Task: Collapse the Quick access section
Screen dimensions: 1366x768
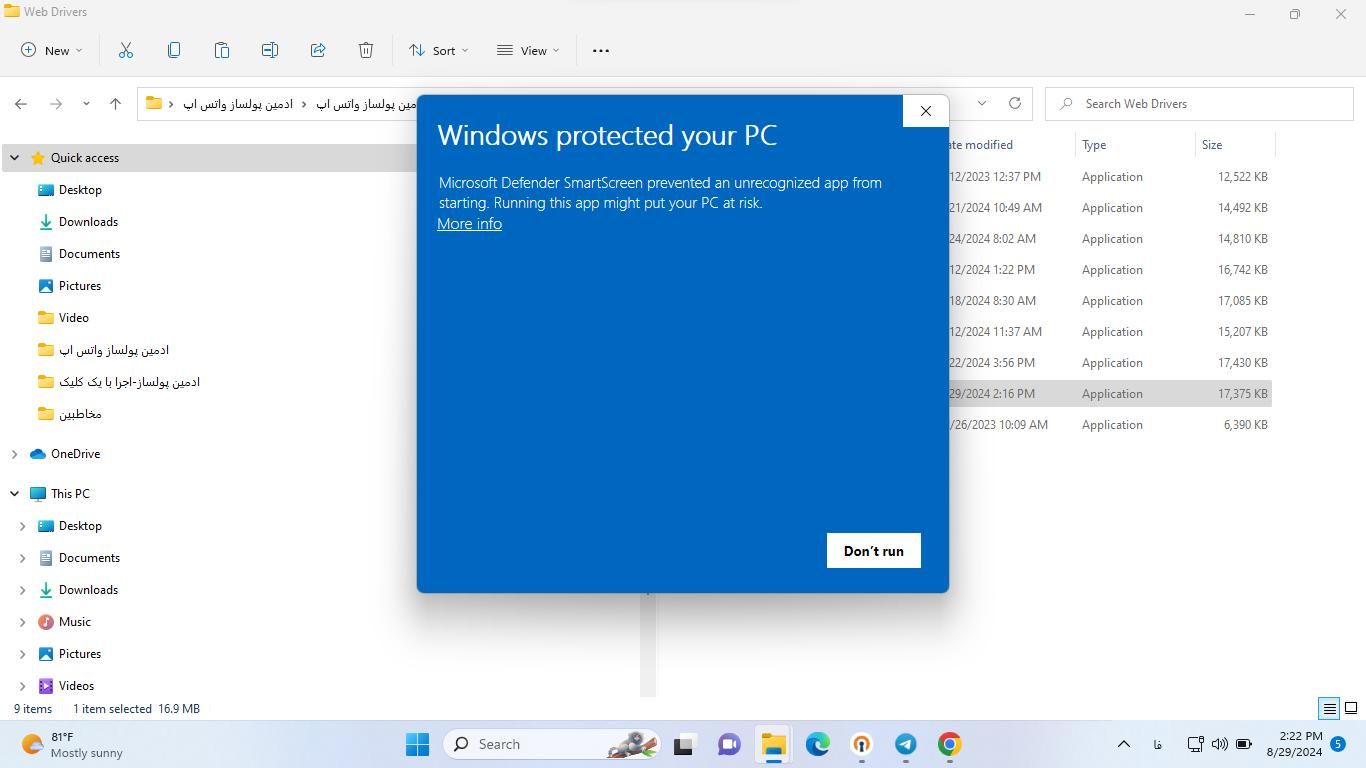Action: [14, 158]
